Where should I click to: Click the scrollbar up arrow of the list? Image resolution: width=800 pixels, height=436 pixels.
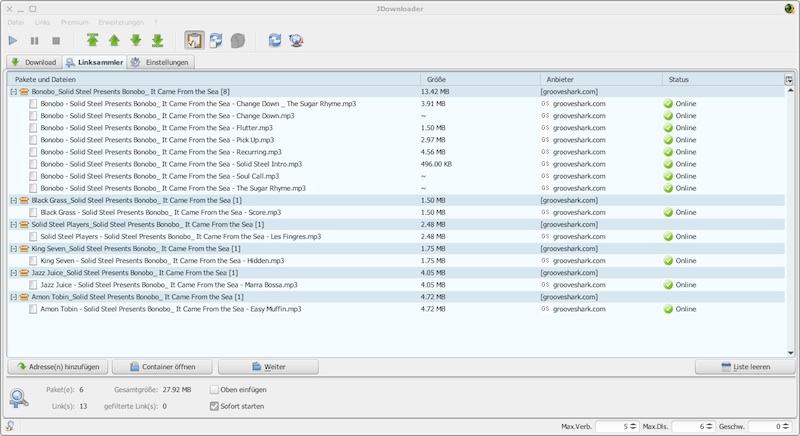click(x=790, y=90)
